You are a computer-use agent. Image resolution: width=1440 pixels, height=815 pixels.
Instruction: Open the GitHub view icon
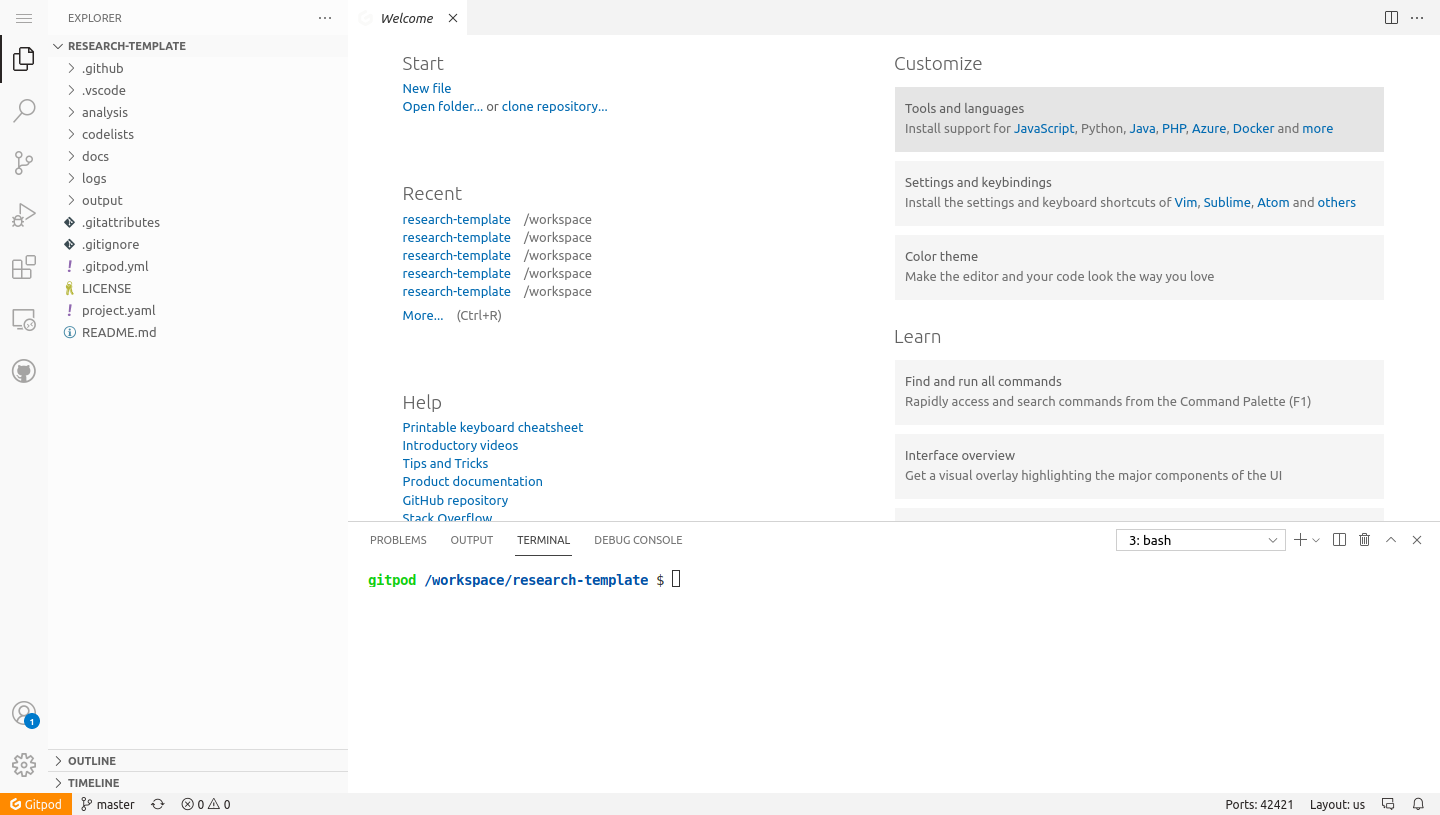pyautogui.click(x=24, y=371)
